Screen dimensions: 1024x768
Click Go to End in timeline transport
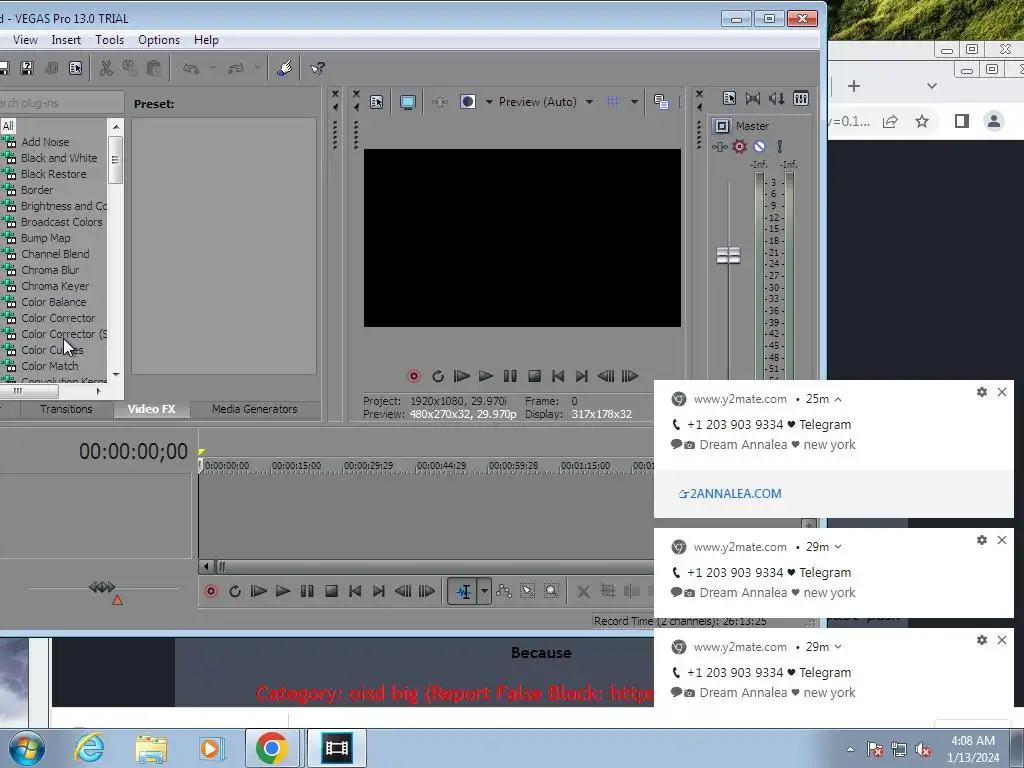click(379, 592)
